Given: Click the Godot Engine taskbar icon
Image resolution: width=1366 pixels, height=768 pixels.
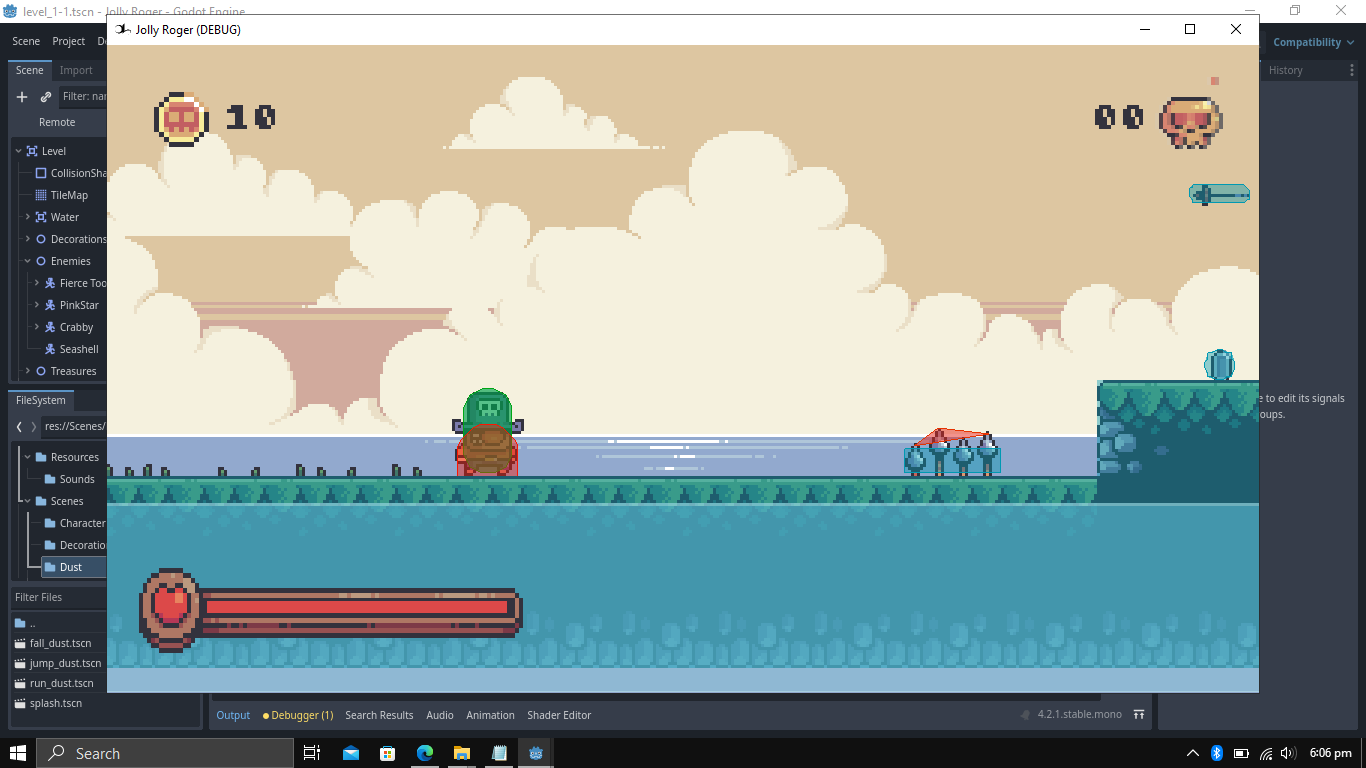Looking at the screenshot, I should (535, 753).
